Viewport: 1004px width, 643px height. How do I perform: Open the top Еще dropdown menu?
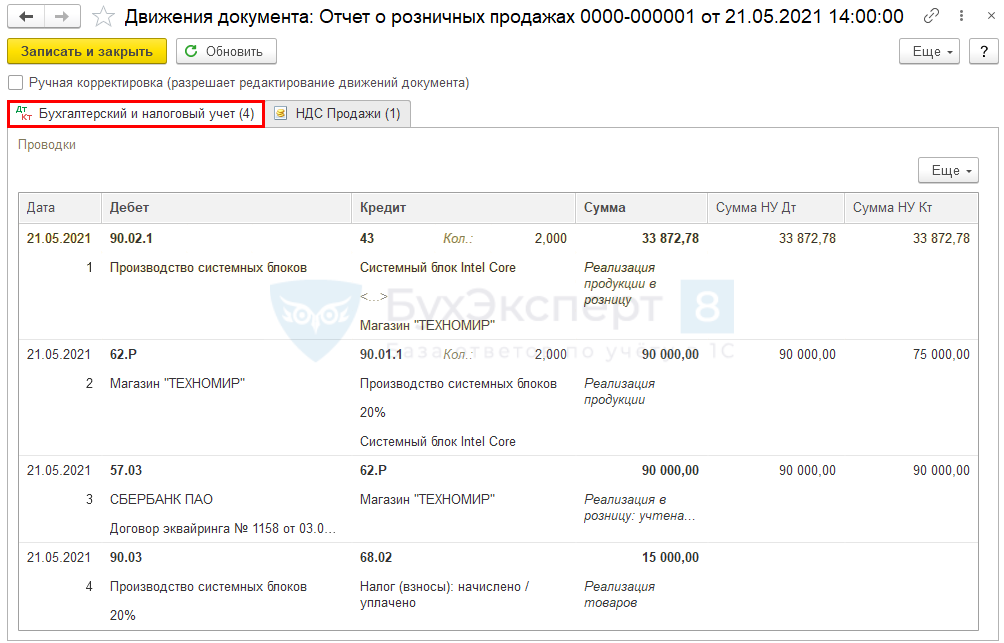click(x=929, y=51)
